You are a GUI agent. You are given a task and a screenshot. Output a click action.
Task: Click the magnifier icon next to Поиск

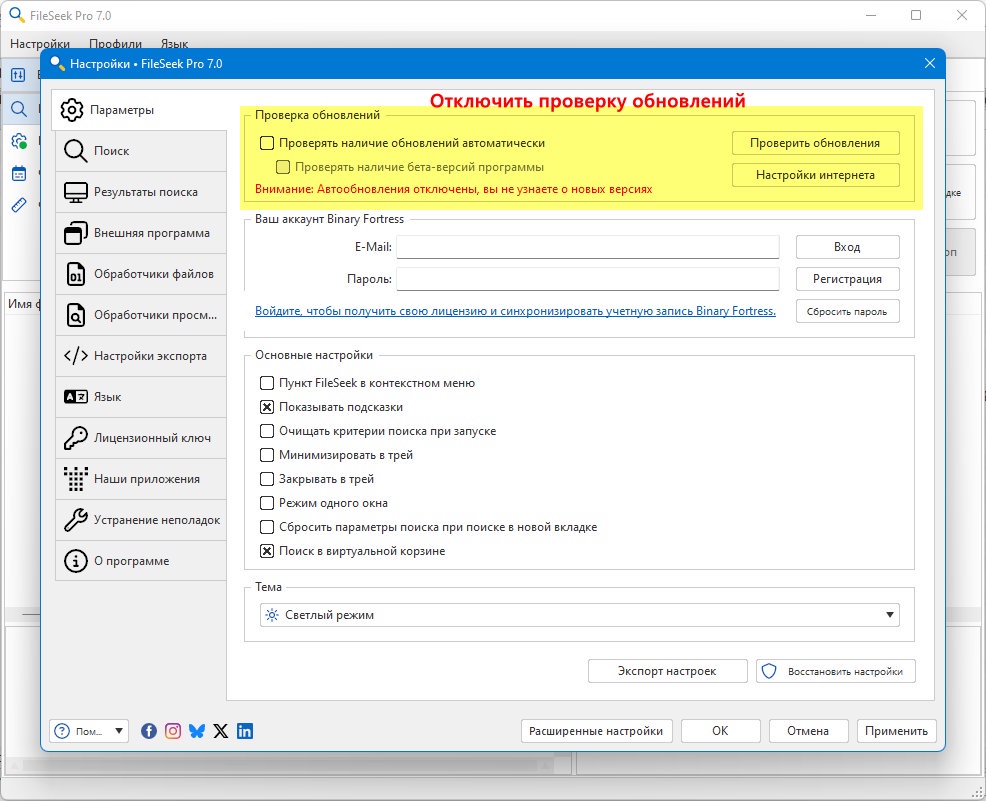[75, 151]
